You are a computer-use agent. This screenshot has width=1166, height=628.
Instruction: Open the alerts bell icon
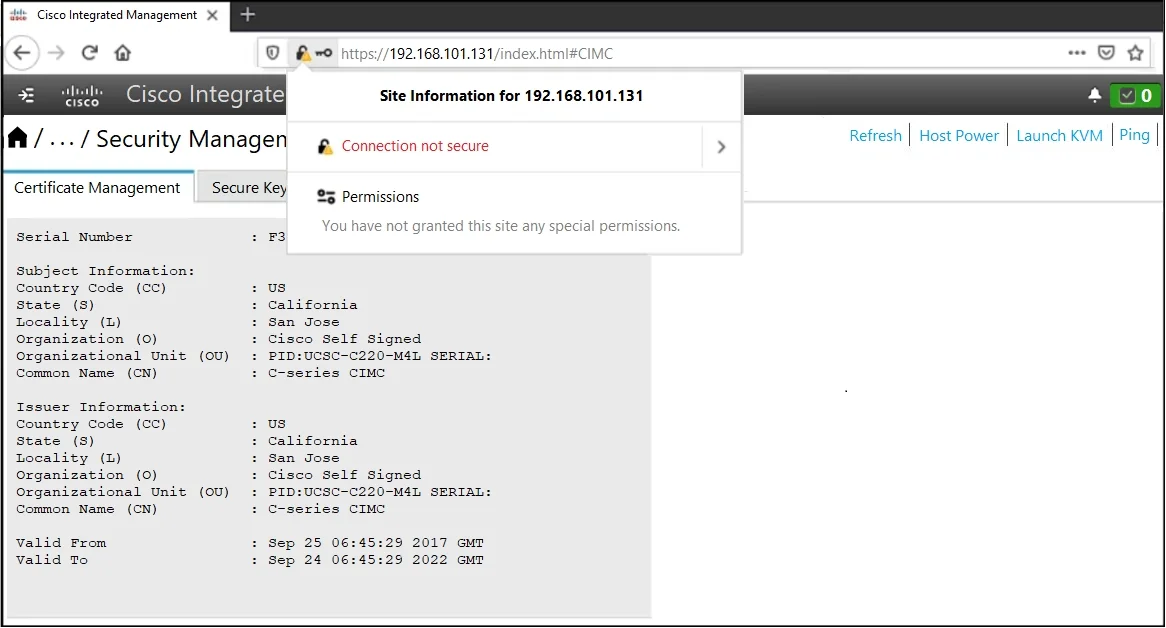pyautogui.click(x=1095, y=95)
